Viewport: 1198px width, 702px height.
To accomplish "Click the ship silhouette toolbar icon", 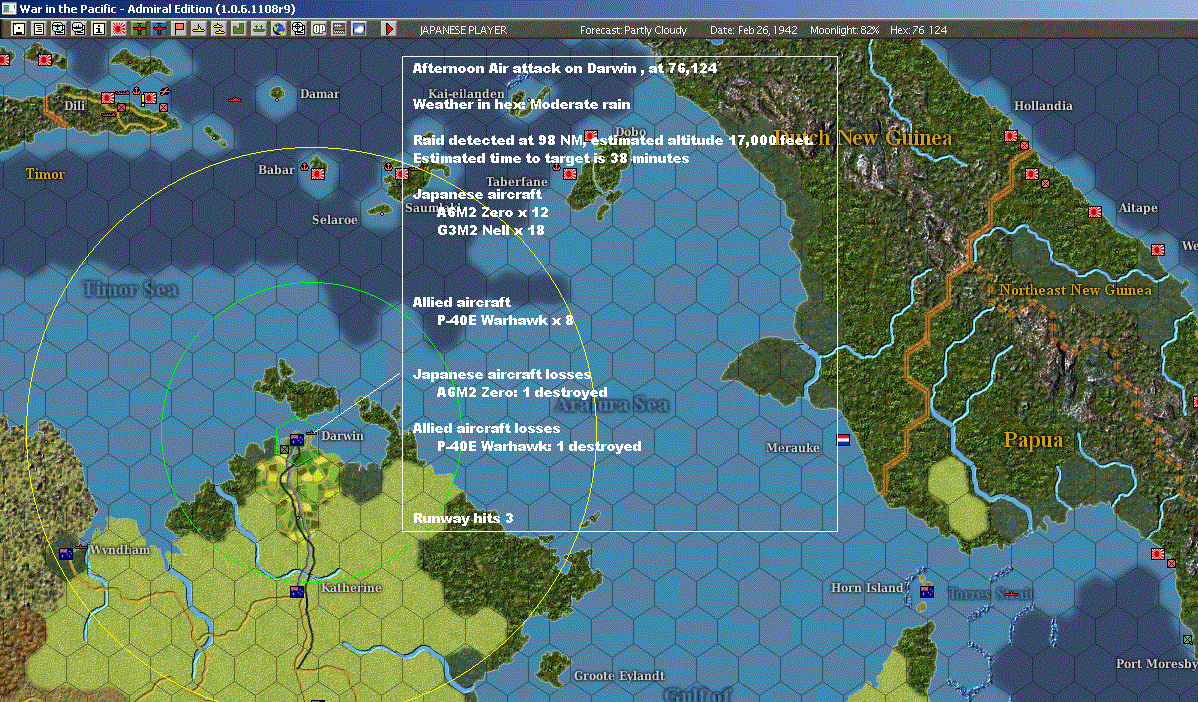I will point(258,29).
